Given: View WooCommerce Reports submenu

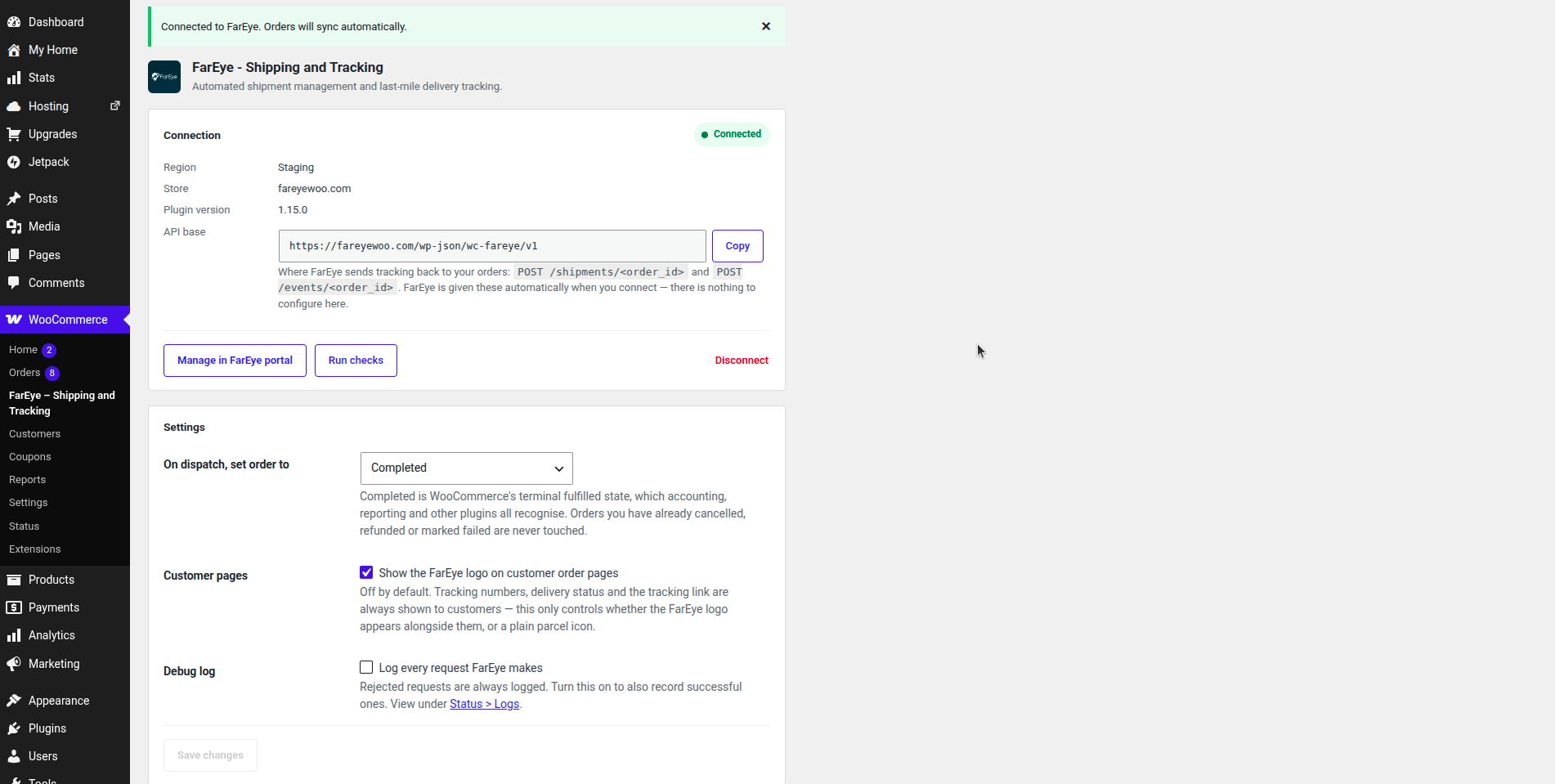Looking at the screenshot, I should click(x=27, y=480).
